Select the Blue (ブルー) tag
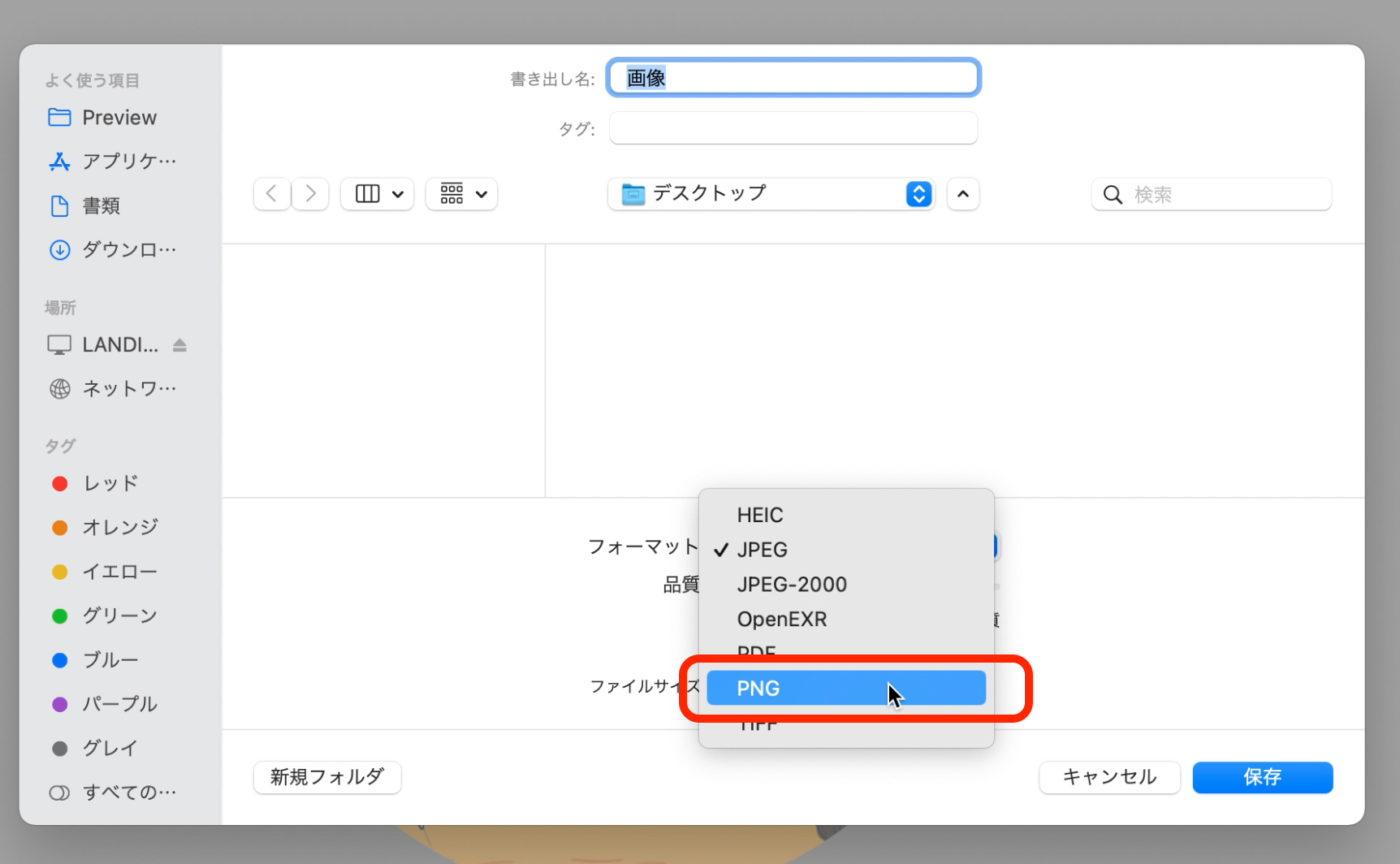Screen dimensions: 1400x864 click(x=94, y=660)
